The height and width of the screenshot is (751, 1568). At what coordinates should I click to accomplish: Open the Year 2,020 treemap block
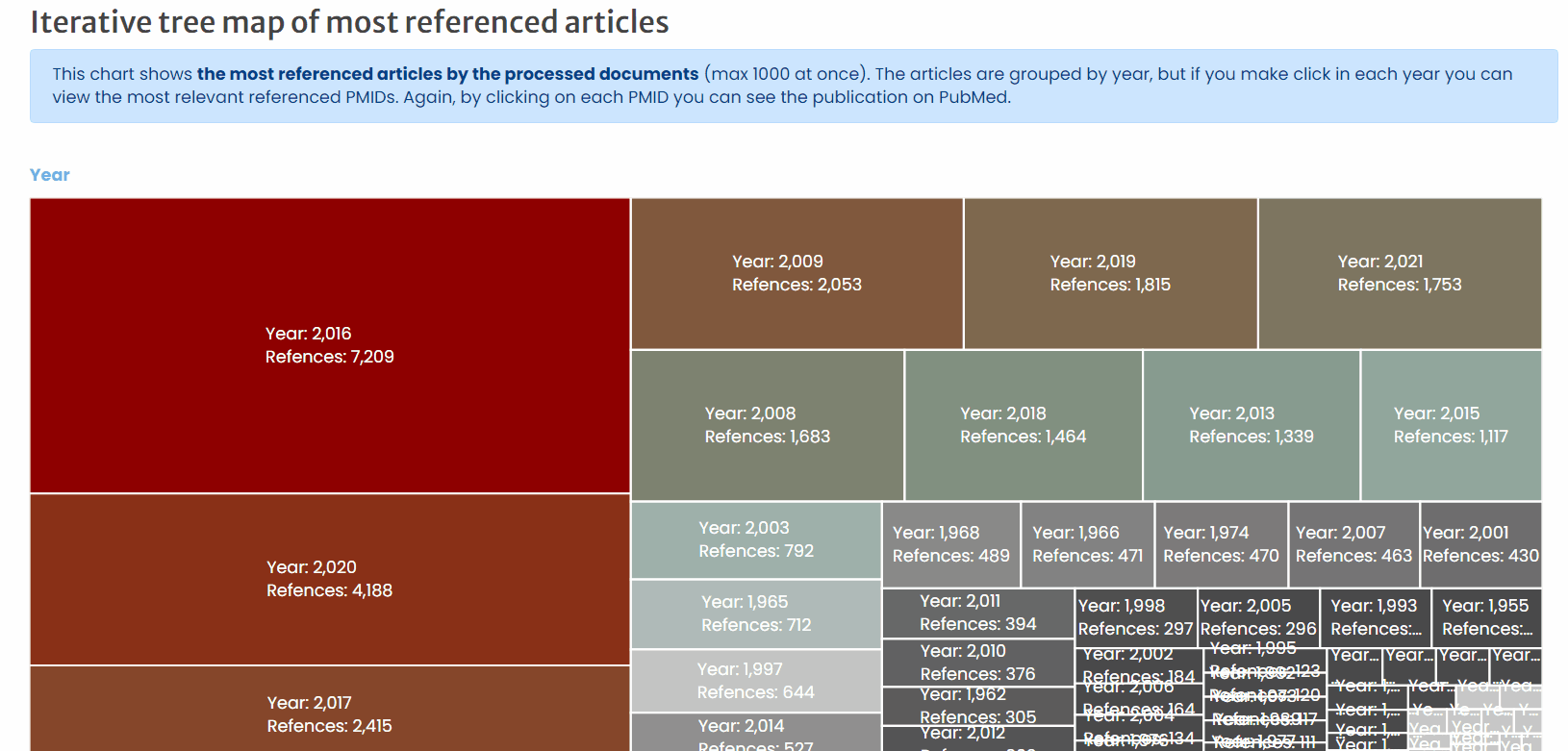click(x=330, y=579)
